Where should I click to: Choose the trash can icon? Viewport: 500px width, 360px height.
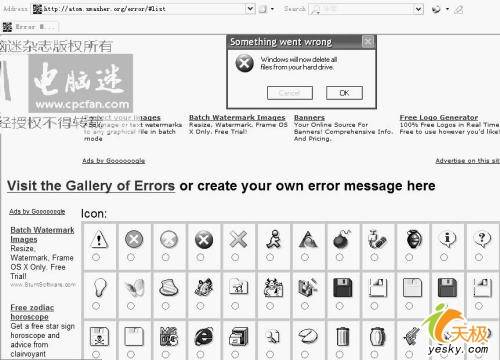[343, 336]
